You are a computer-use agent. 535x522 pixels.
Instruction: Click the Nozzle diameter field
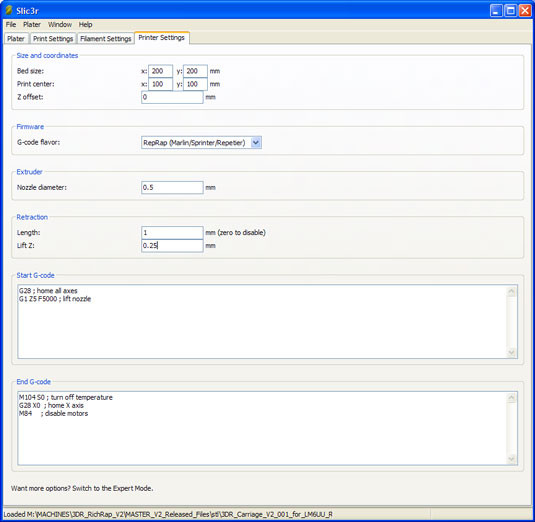[172, 188]
